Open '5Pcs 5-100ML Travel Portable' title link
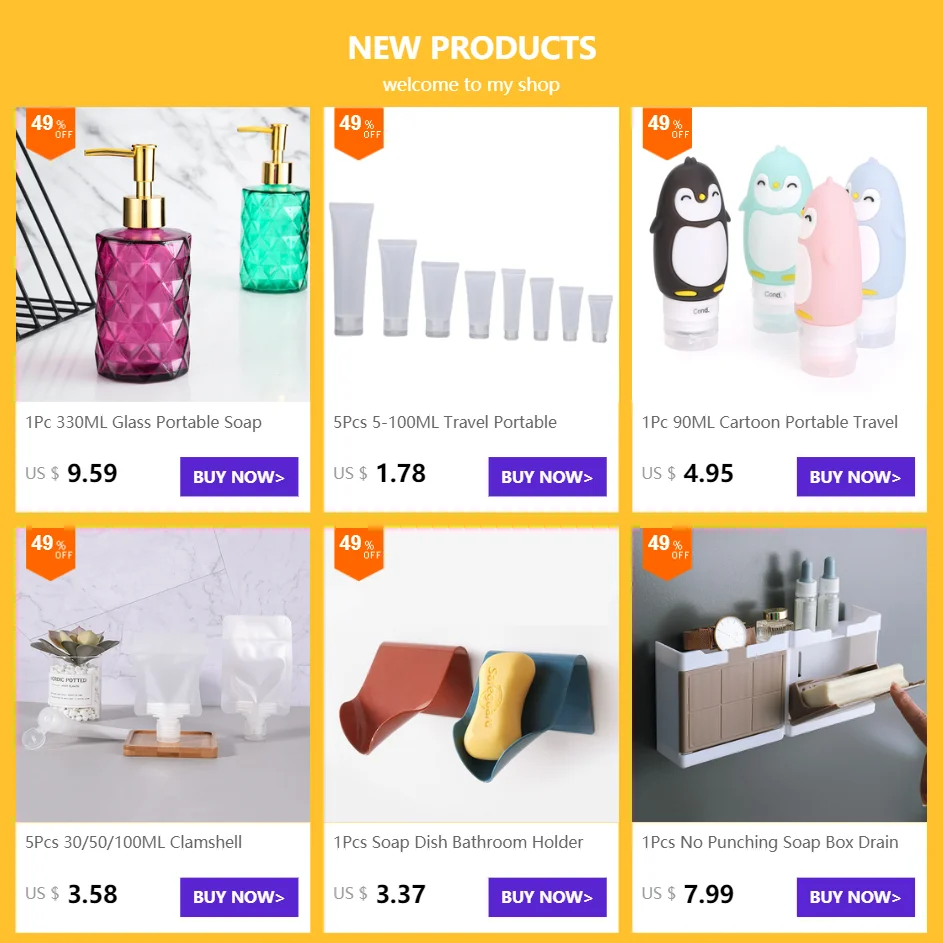Screen dimensions: 943x943 click(x=445, y=422)
